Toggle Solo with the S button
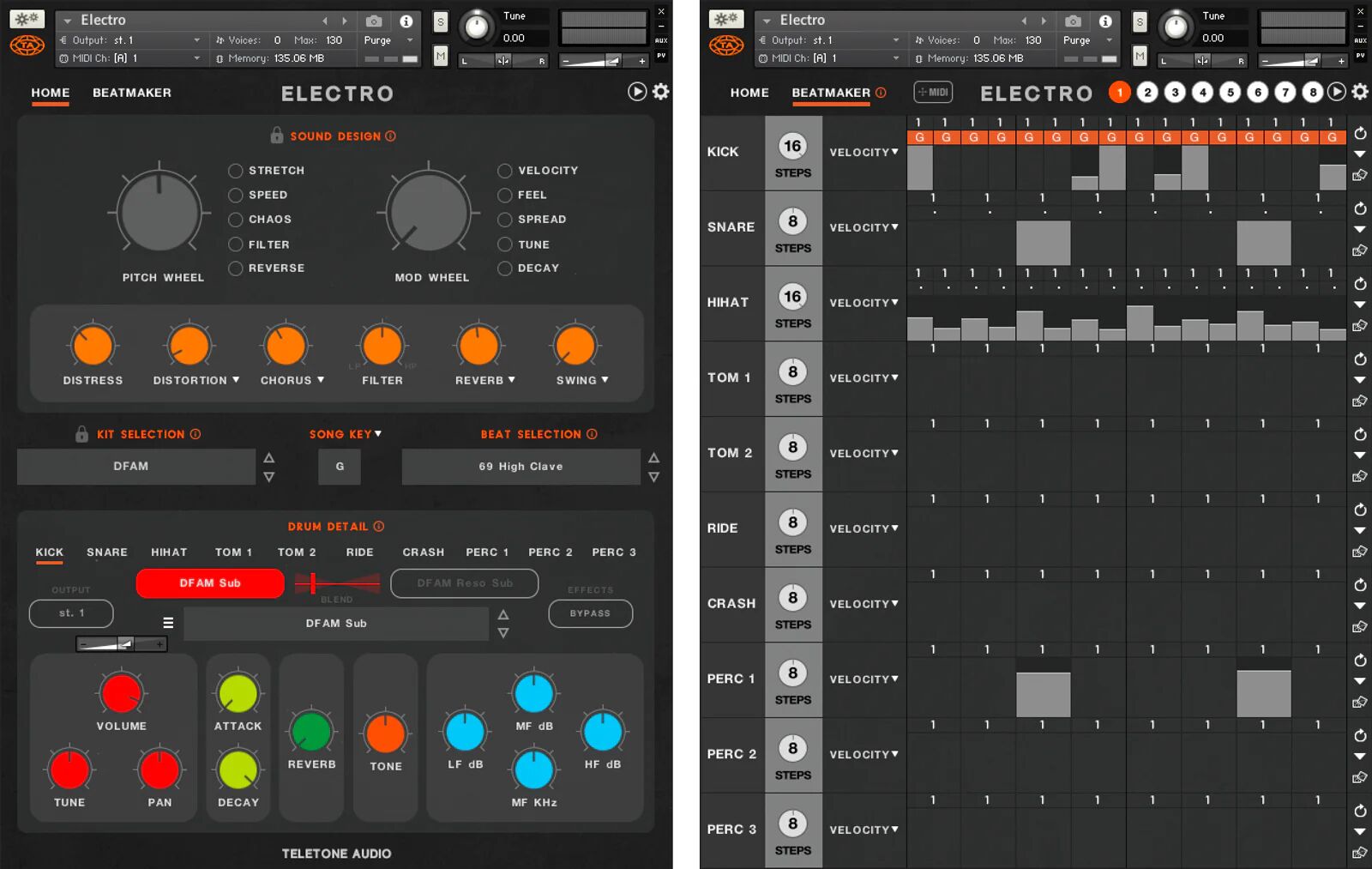The width and height of the screenshot is (1372, 869). tap(440, 21)
